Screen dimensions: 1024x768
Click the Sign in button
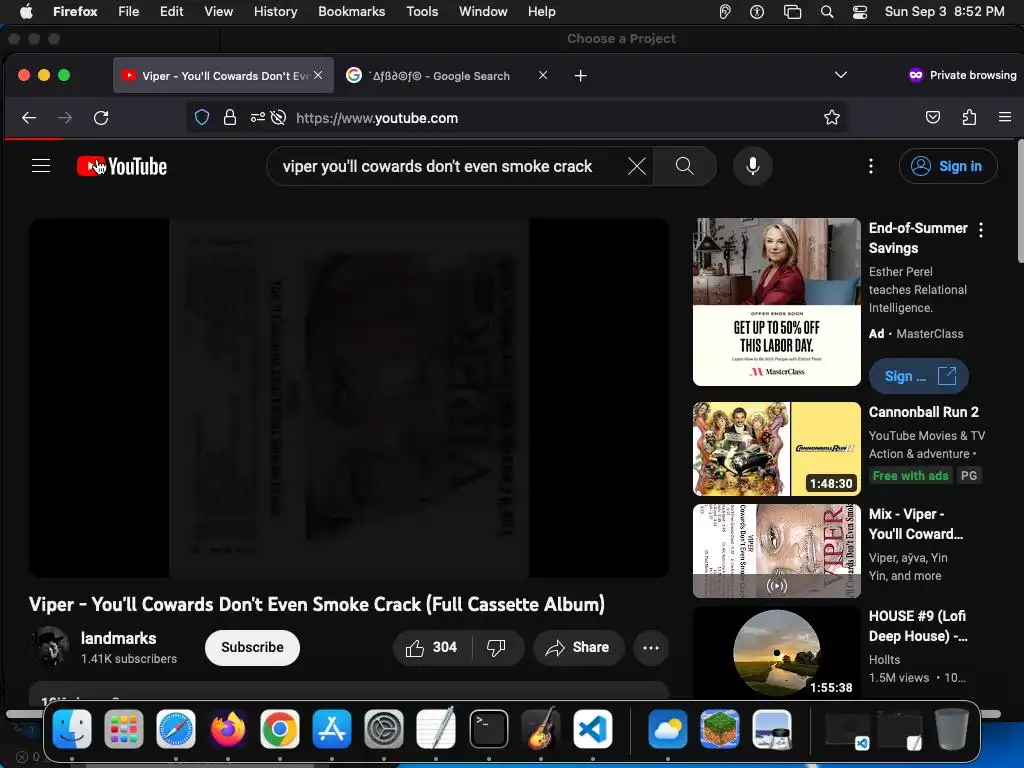pos(948,166)
